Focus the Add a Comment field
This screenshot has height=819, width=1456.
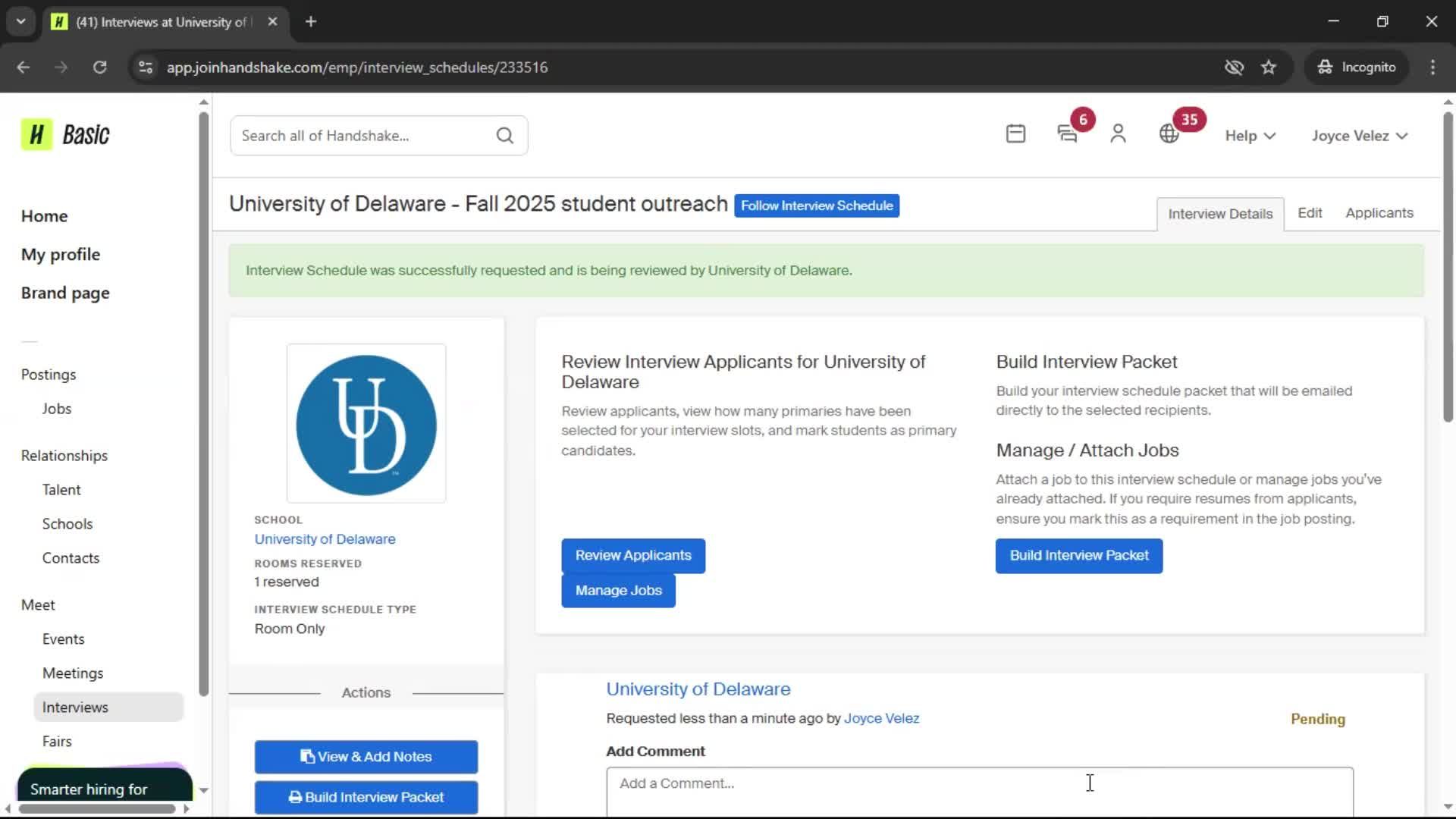(980, 791)
